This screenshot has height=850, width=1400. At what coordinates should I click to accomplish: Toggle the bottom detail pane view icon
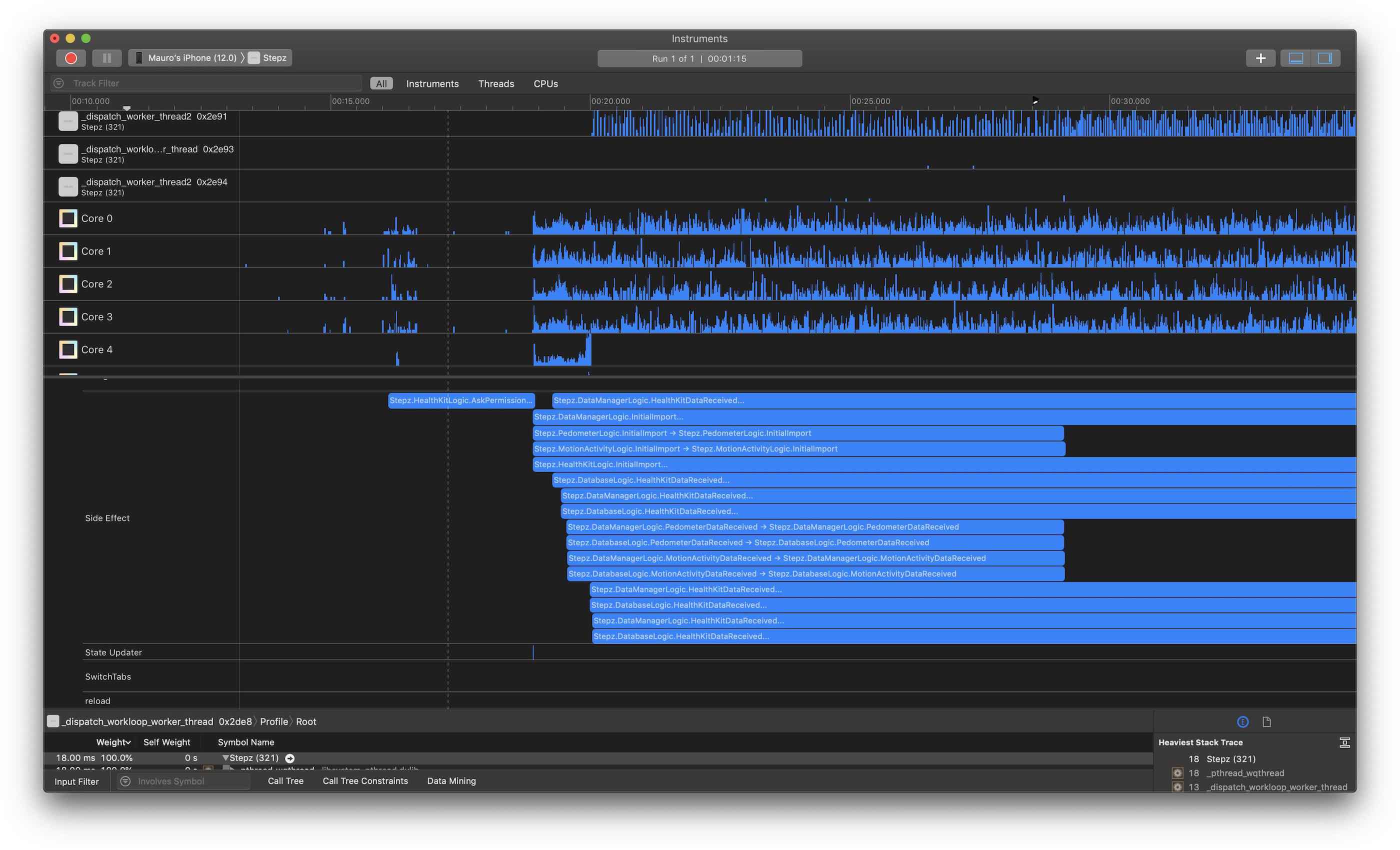click(1295, 58)
